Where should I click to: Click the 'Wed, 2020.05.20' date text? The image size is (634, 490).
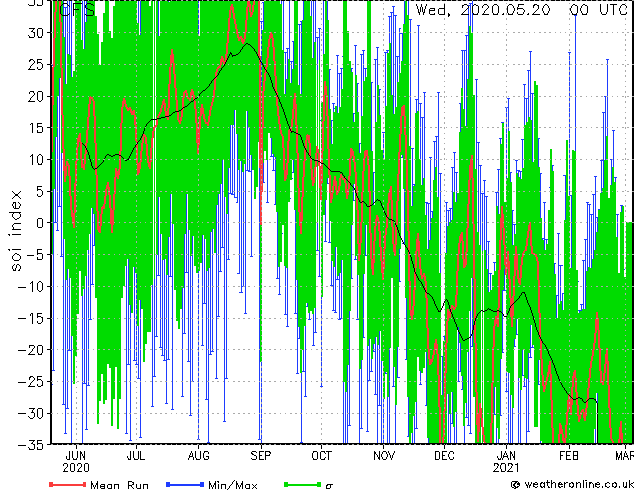tap(483, 10)
